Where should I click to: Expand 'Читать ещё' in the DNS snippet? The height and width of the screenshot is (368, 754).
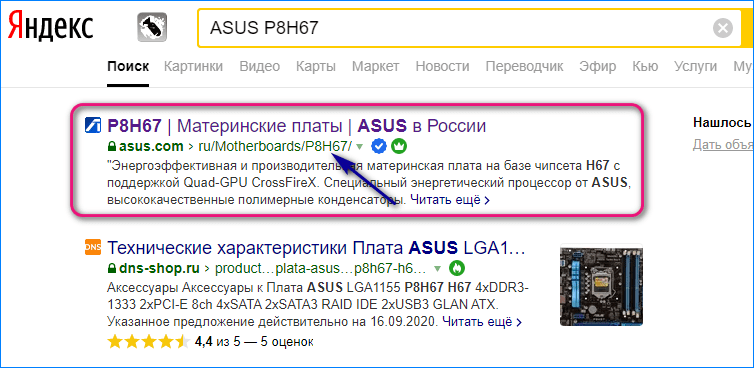(482, 320)
